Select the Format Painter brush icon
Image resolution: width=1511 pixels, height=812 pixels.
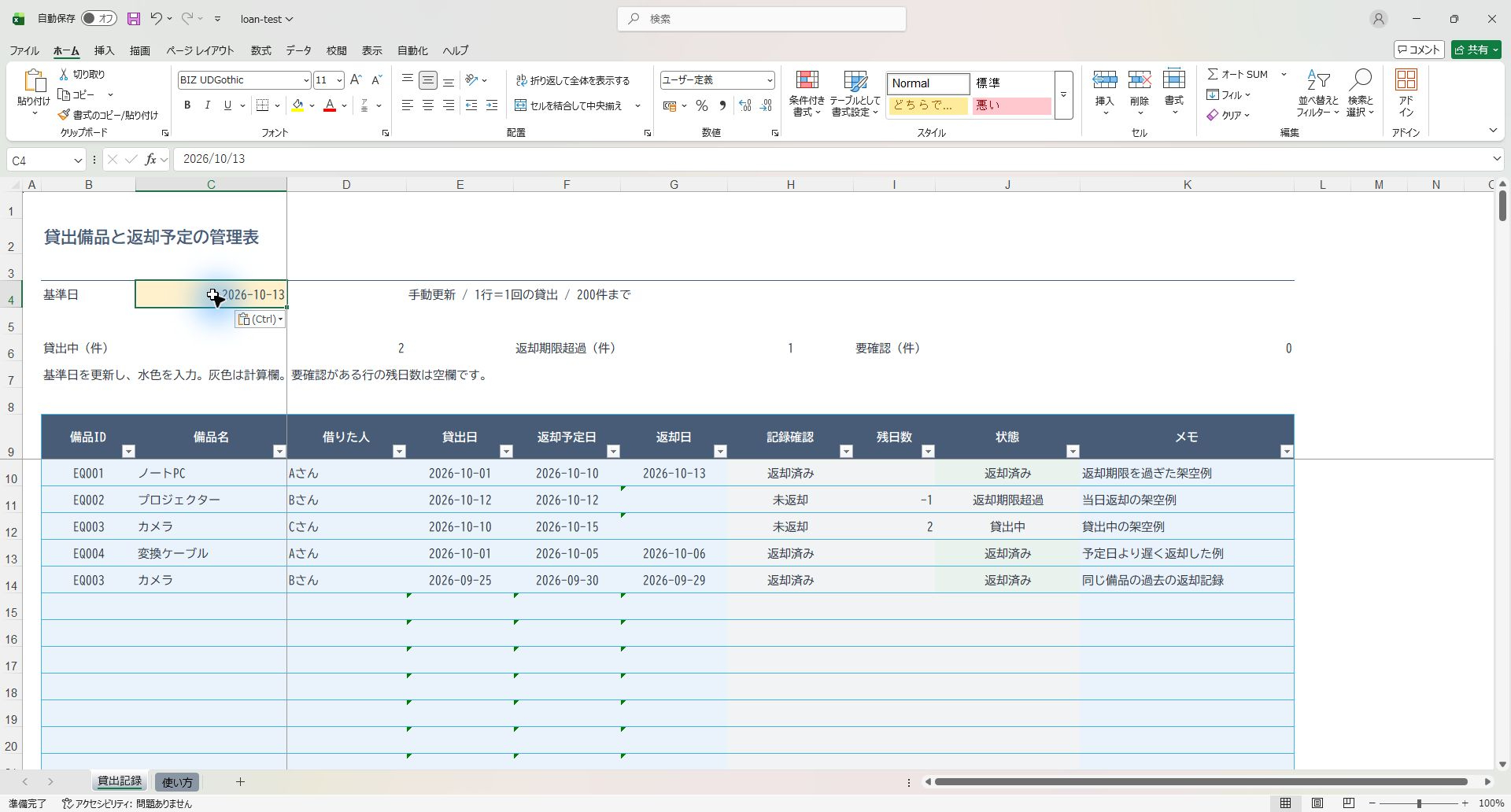(64, 115)
